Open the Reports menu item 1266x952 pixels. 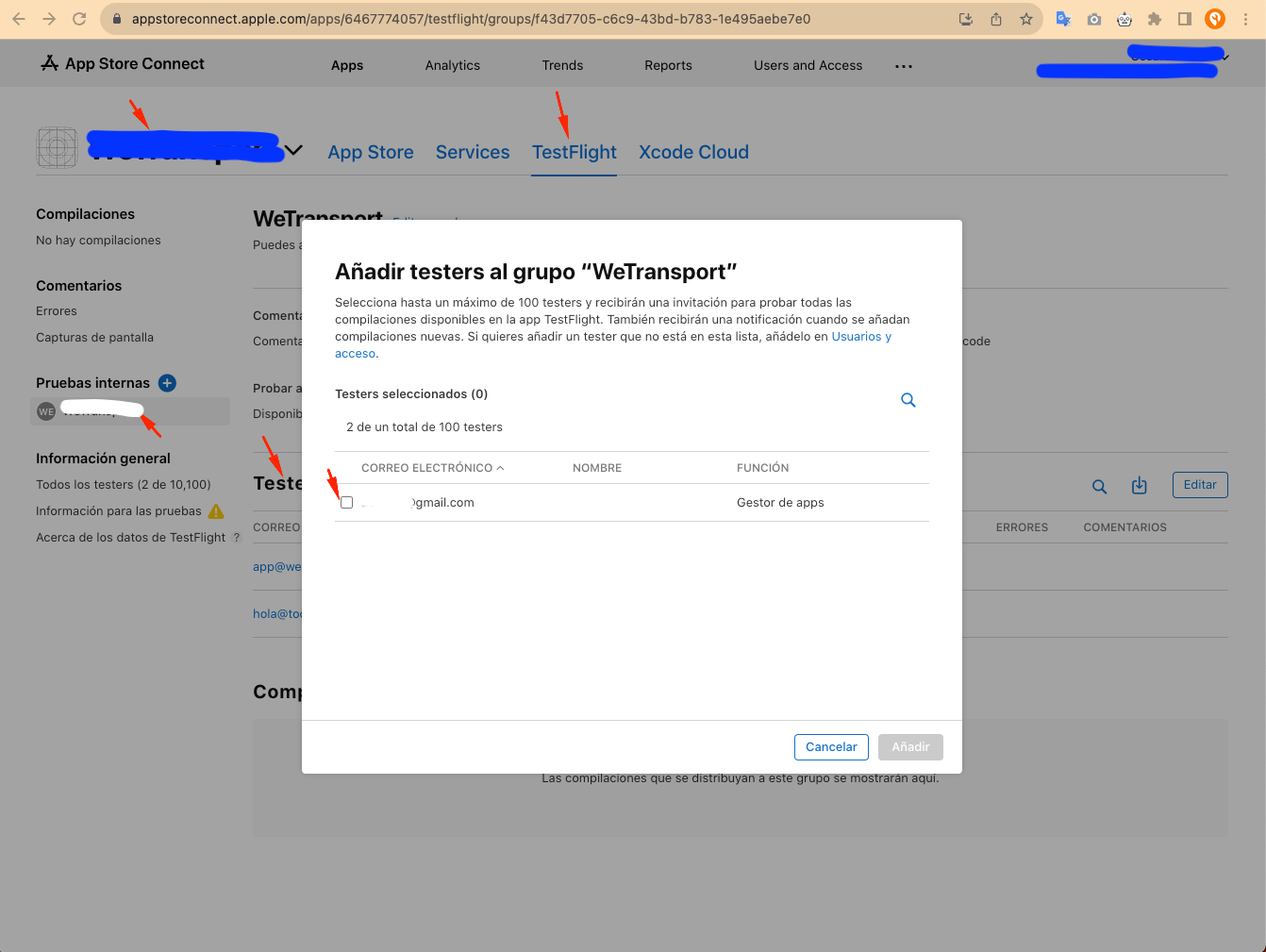tap(668, 65)
